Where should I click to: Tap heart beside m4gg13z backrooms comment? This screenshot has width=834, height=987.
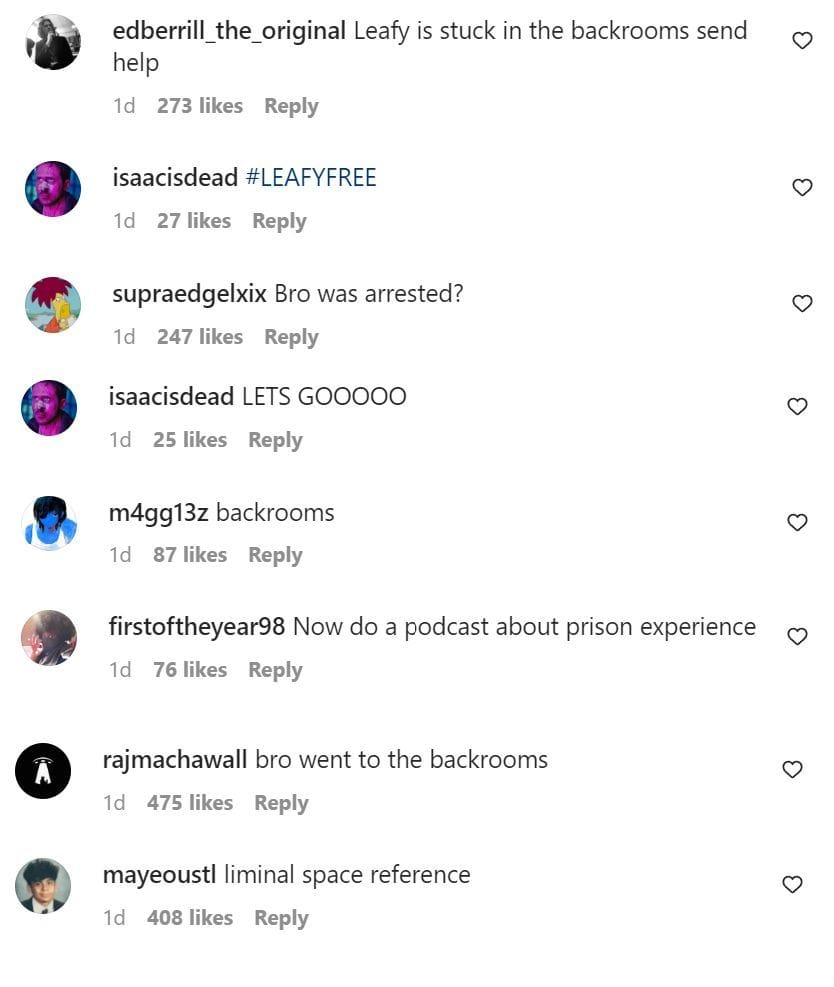(x=797, y=522)
